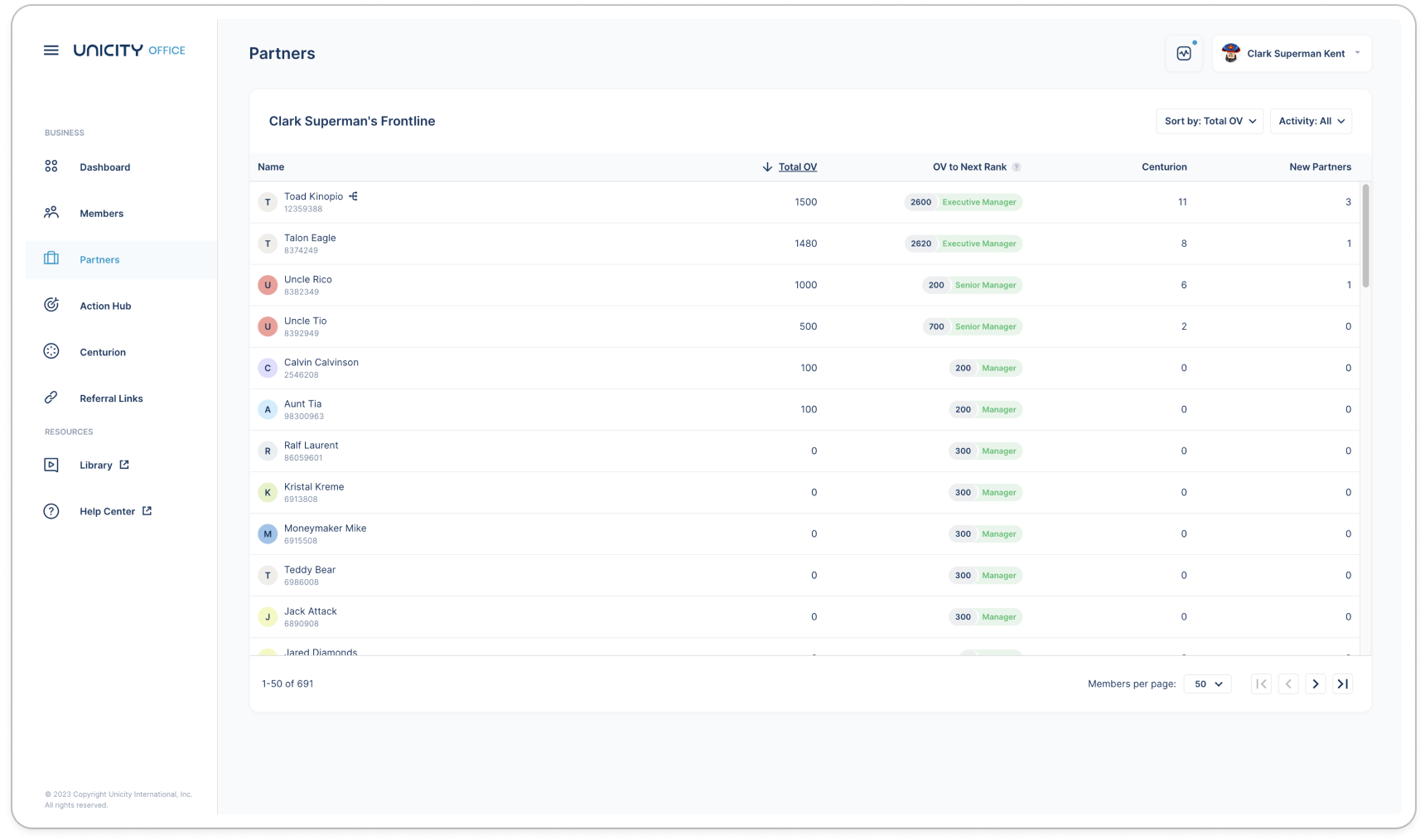Go to the next page arrow

click(x=1316, y=684)
